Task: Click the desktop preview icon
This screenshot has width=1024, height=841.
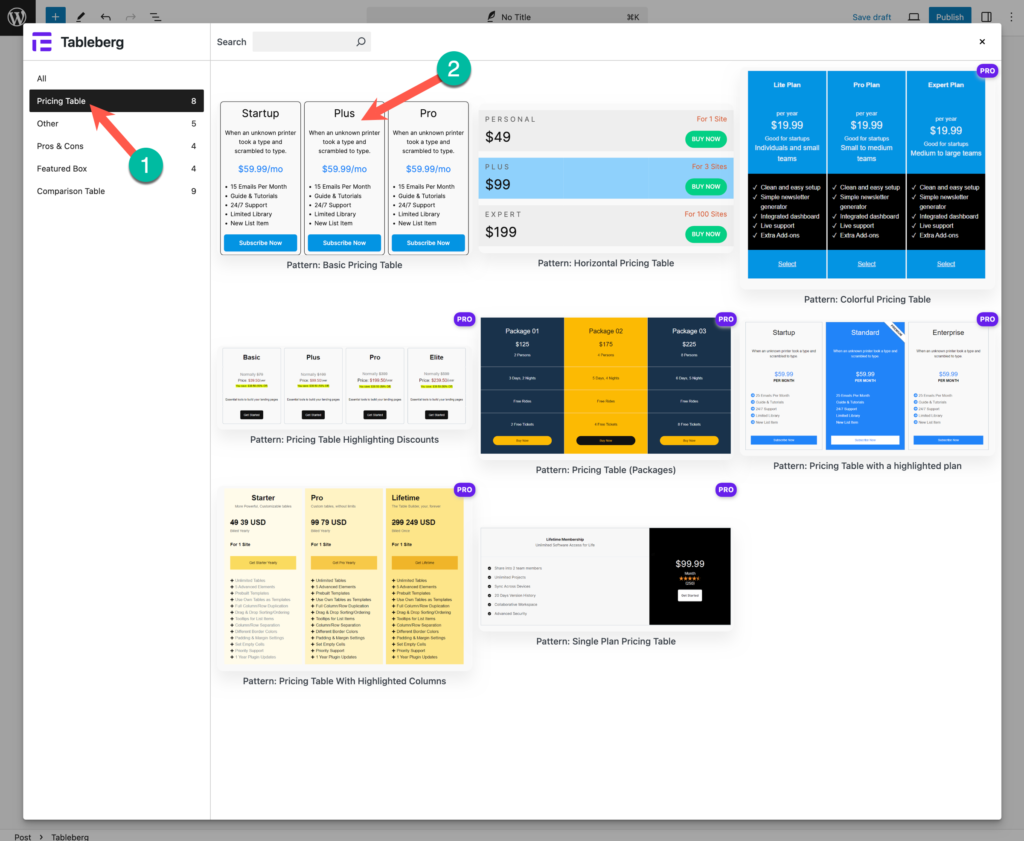Action: click(913, 17)
